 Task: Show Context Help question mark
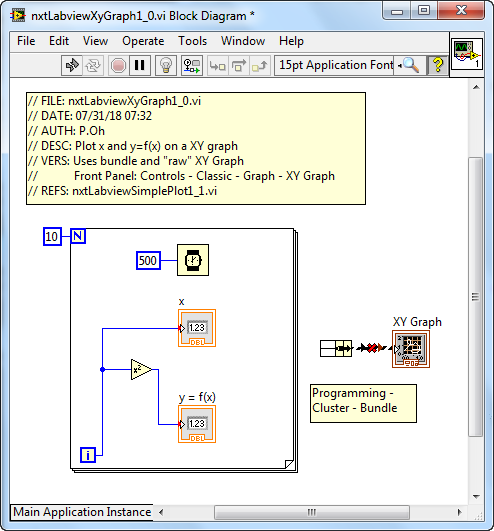(x=438, y=65)
